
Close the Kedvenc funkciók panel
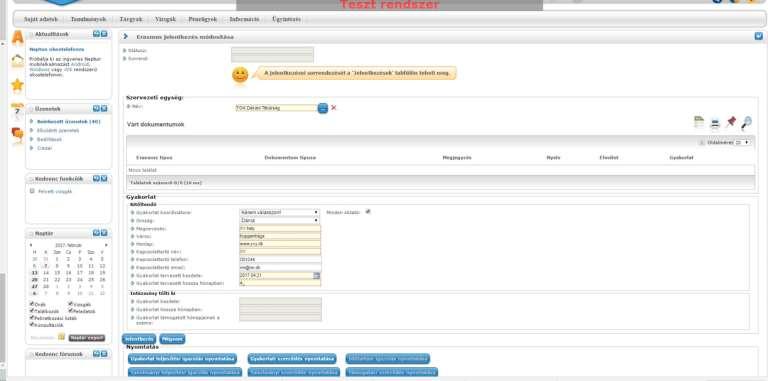pos(104,179)
